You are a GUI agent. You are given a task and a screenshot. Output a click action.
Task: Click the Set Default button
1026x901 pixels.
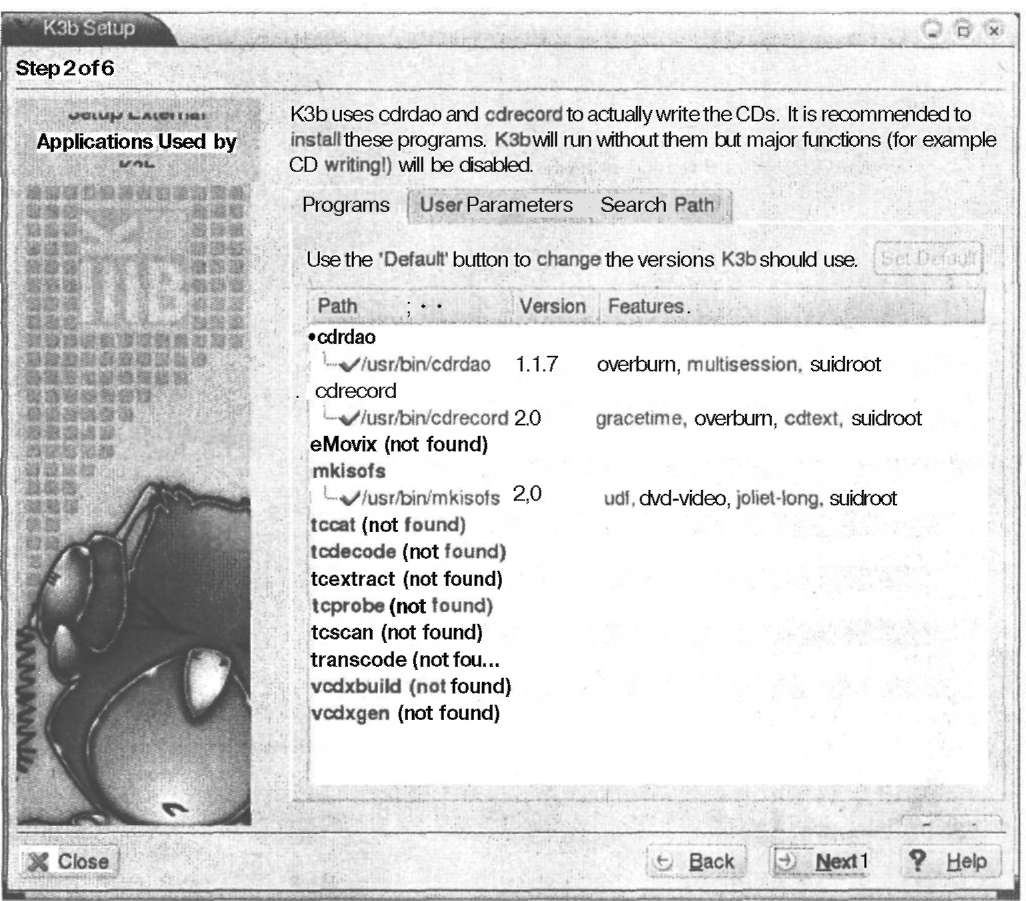[x=929, y=259]
